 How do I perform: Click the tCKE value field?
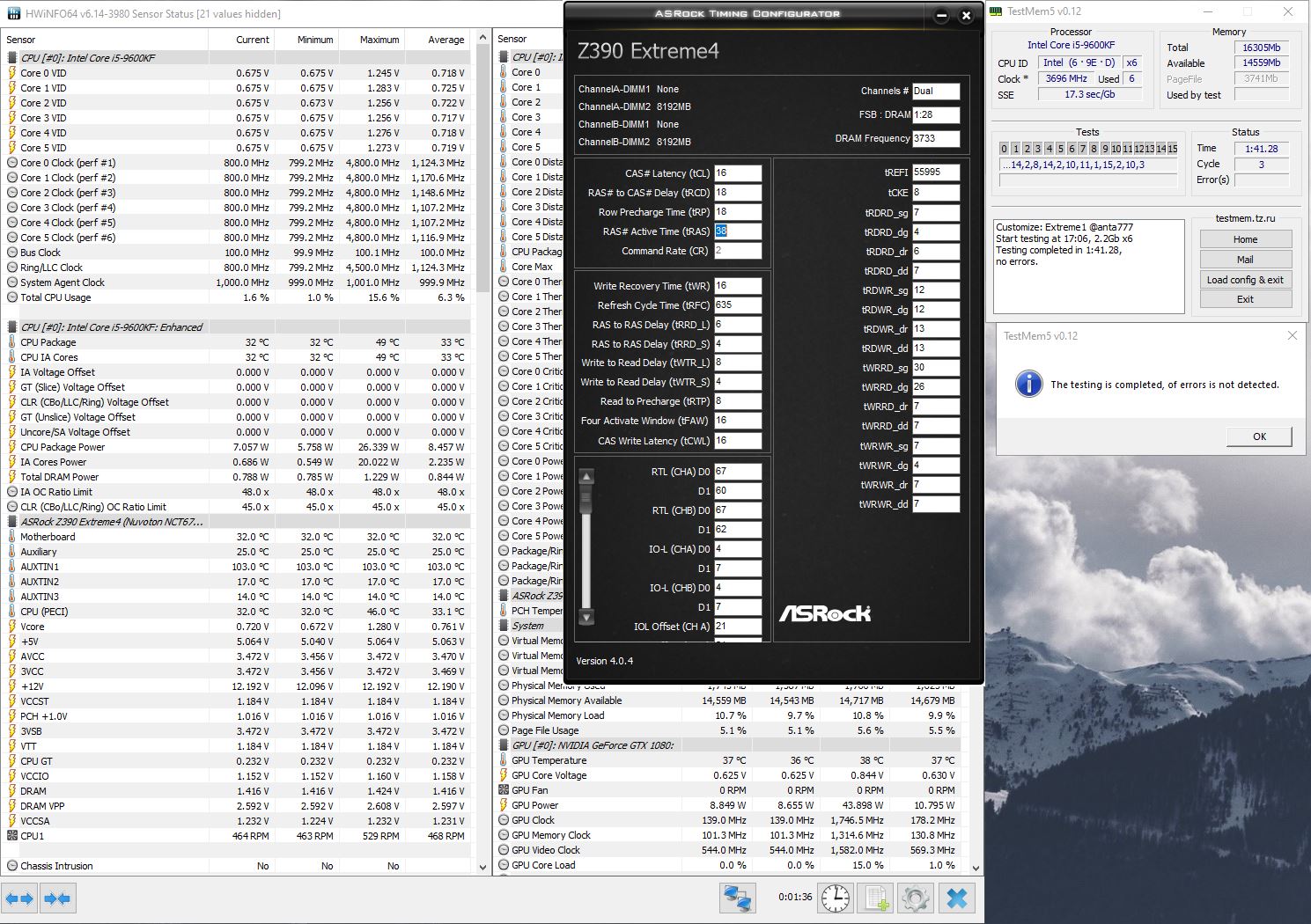click(935, 192)
